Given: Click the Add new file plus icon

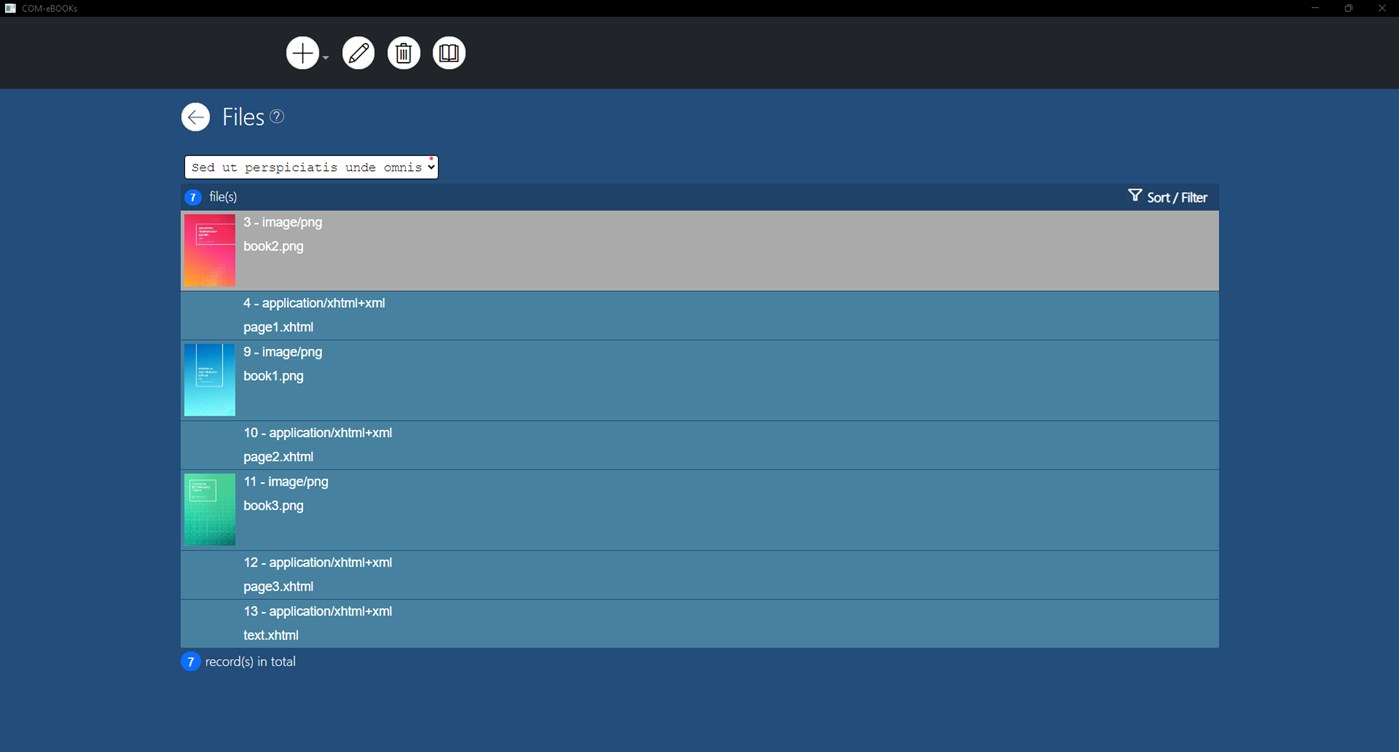Looking at the screenshot, I should (302, 52).
